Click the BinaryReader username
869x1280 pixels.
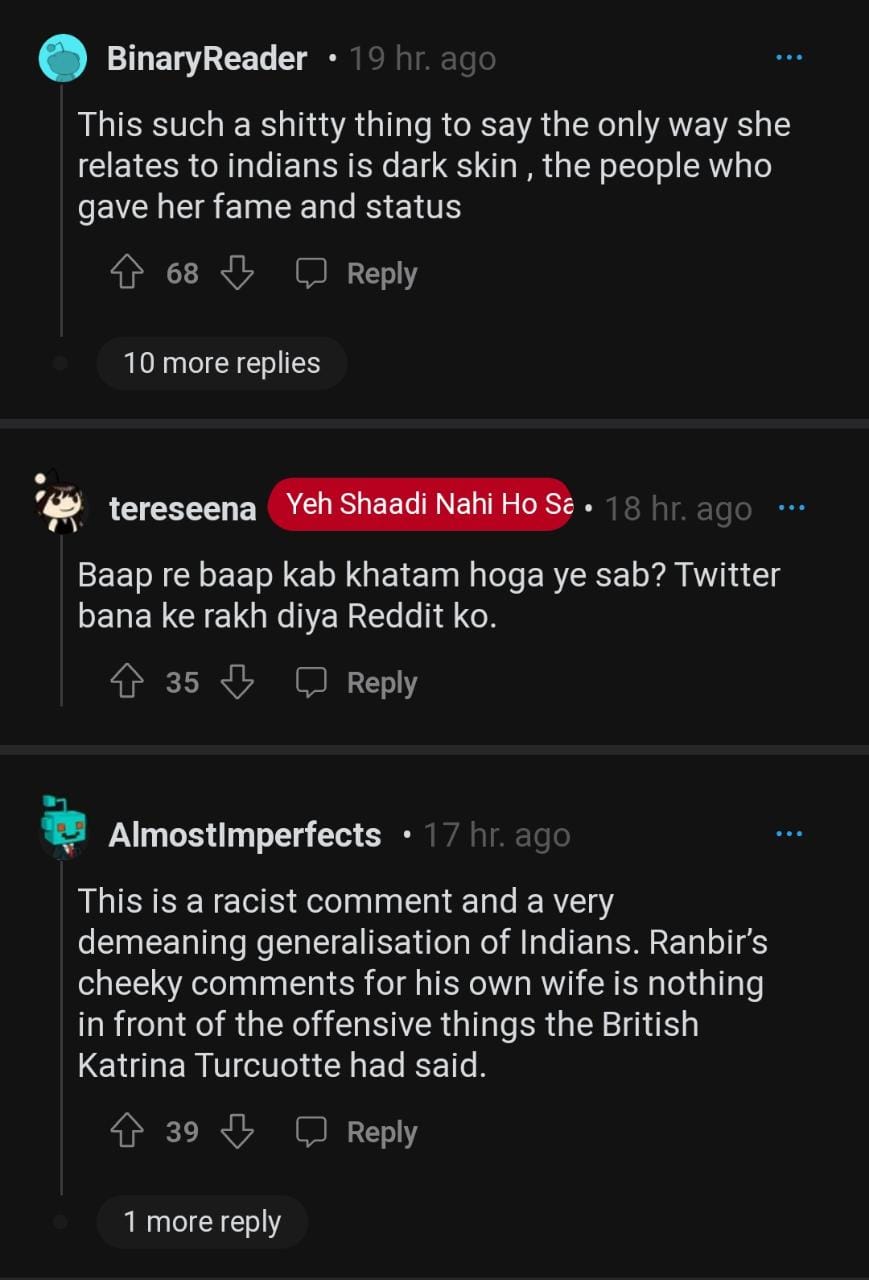(206, 59)
